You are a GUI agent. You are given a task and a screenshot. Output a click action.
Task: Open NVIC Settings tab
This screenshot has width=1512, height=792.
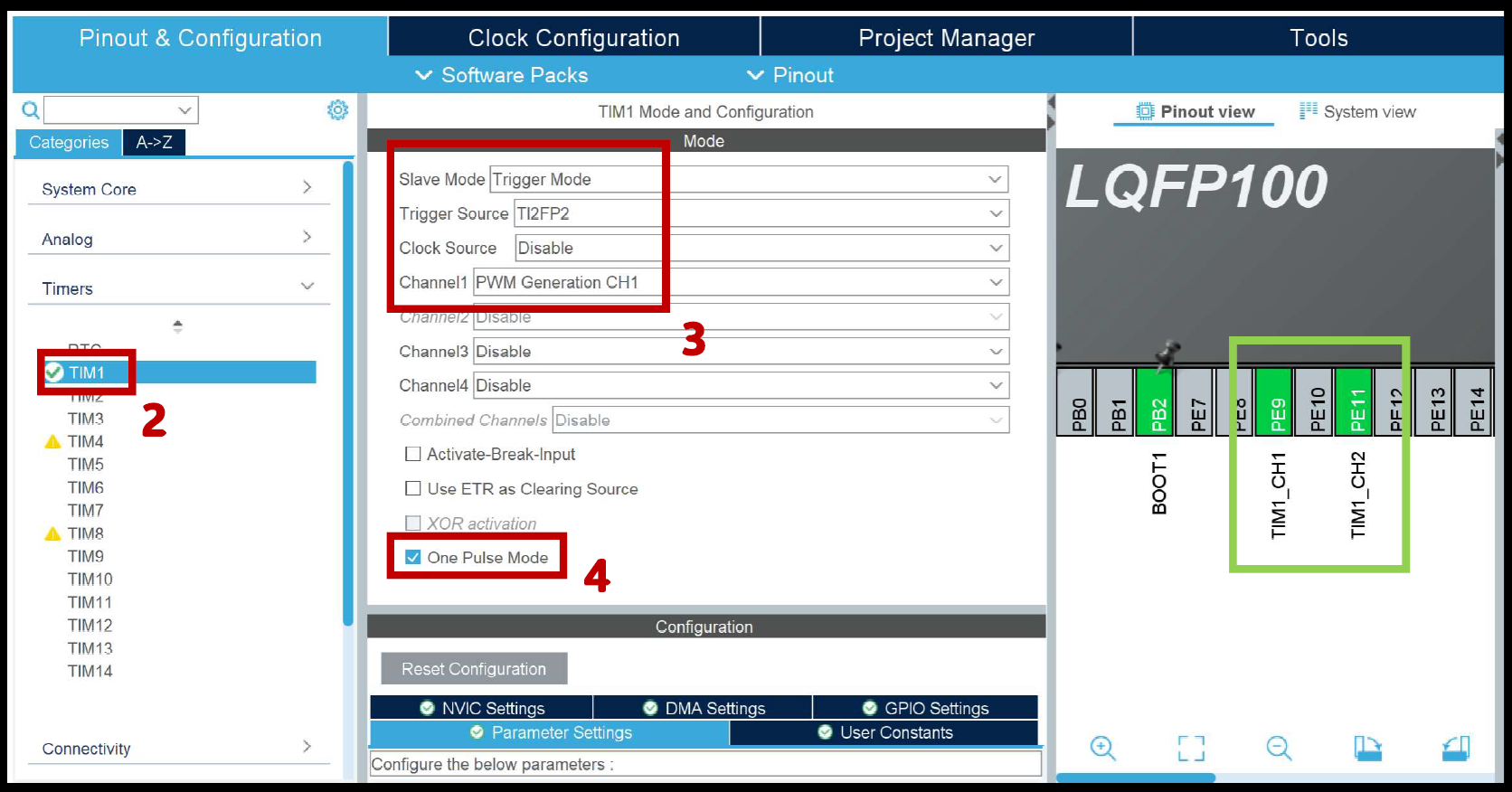[481, 708]
